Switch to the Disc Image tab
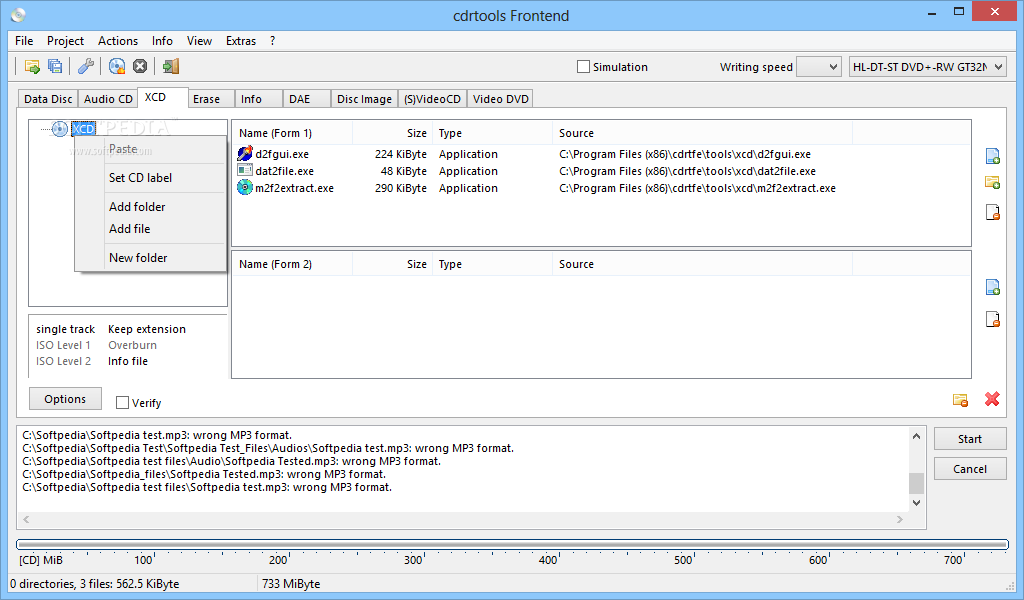 click(x=364, y=99)
